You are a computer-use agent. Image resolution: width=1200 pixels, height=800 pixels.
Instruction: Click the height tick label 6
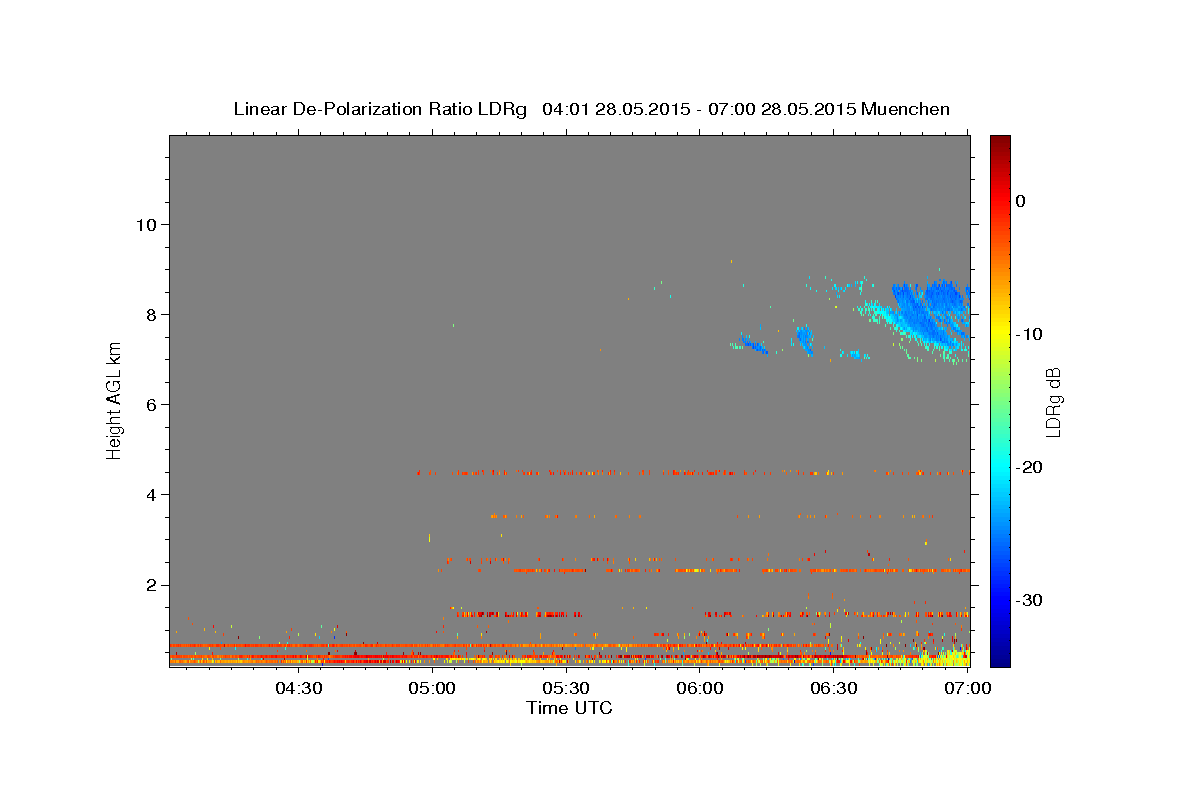(149, 404)
